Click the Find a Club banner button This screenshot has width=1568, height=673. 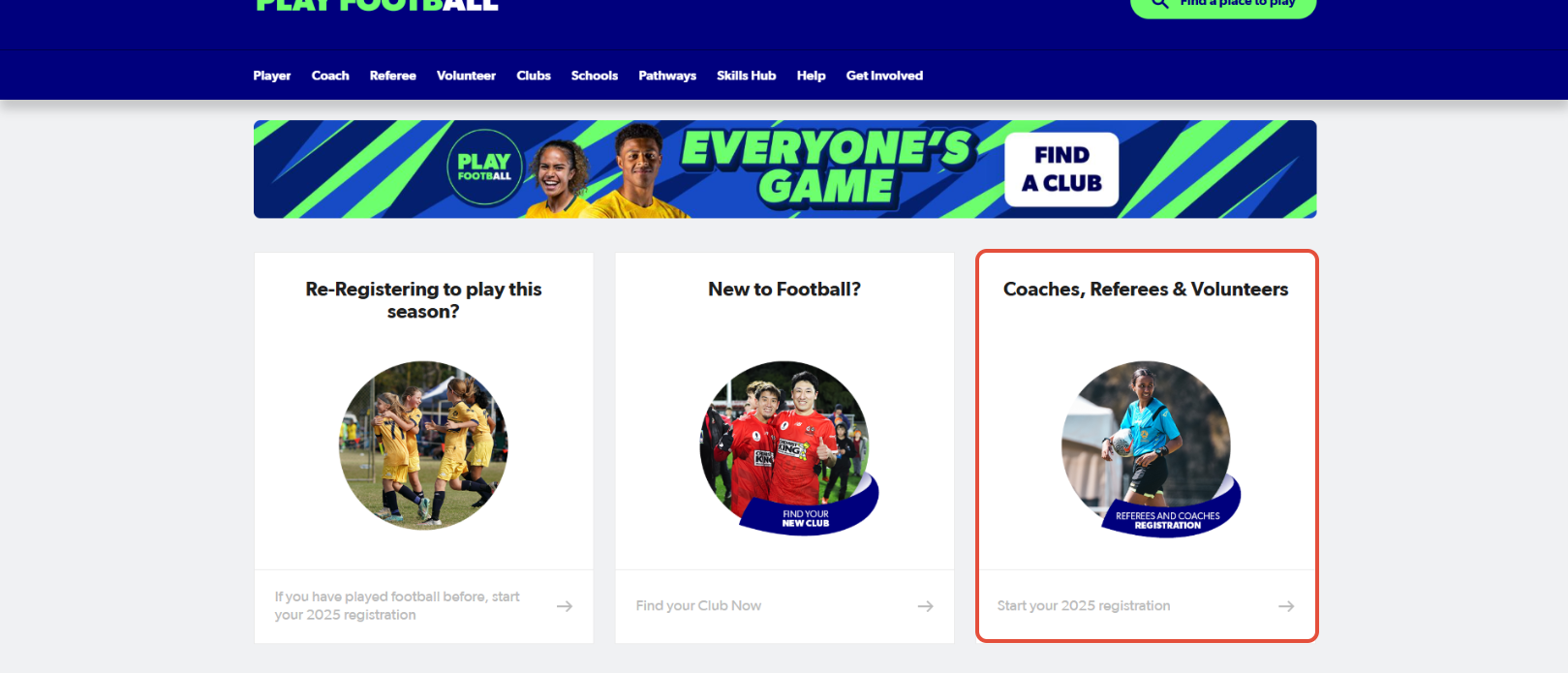(x=1061, y=169)
